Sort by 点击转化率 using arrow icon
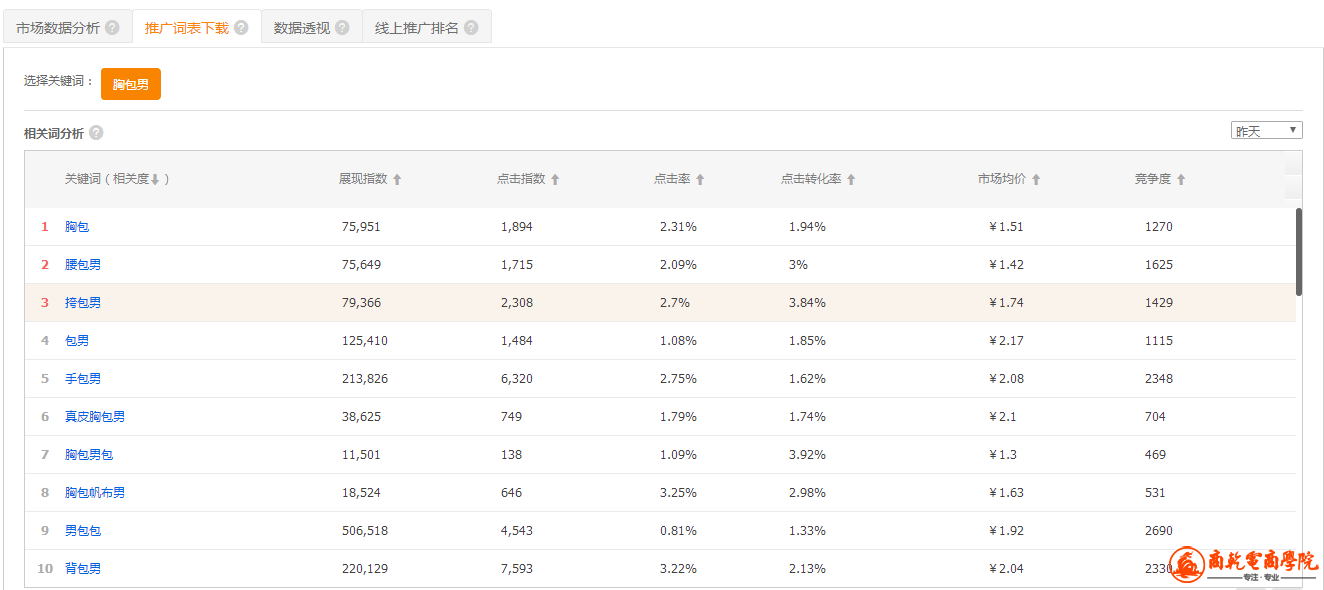Screen dimensions: 1324x590 point(851,180)
